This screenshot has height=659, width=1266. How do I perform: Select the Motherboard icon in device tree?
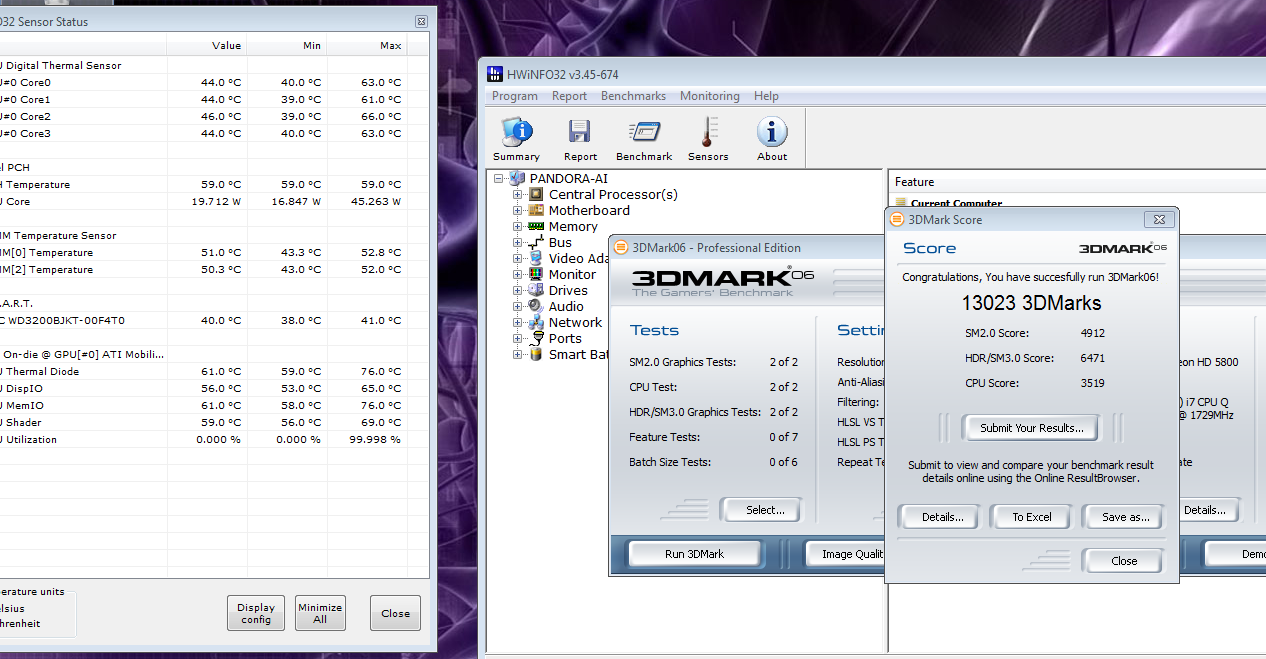(x=536, y=210)
